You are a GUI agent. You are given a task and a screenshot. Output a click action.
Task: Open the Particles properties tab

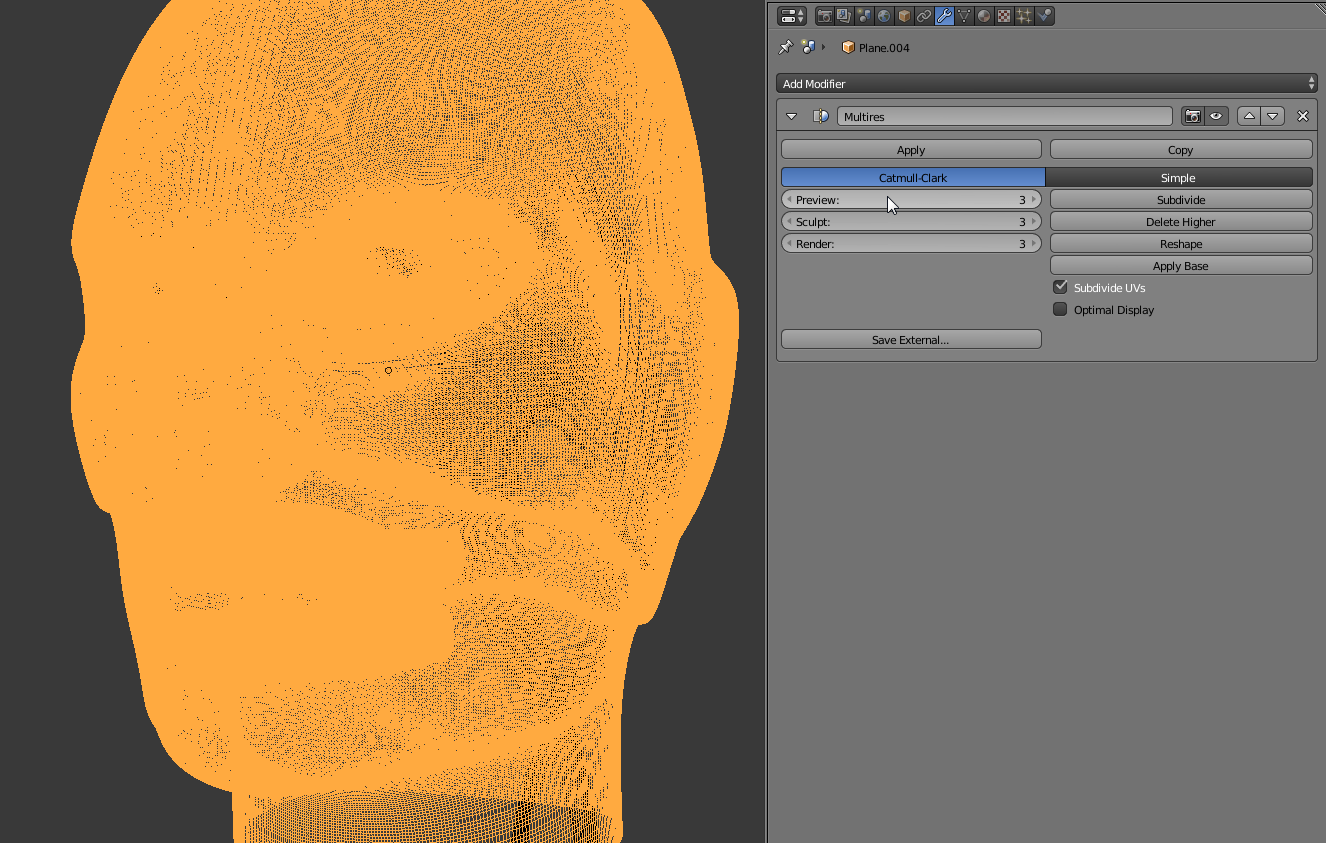(1024, 16)
